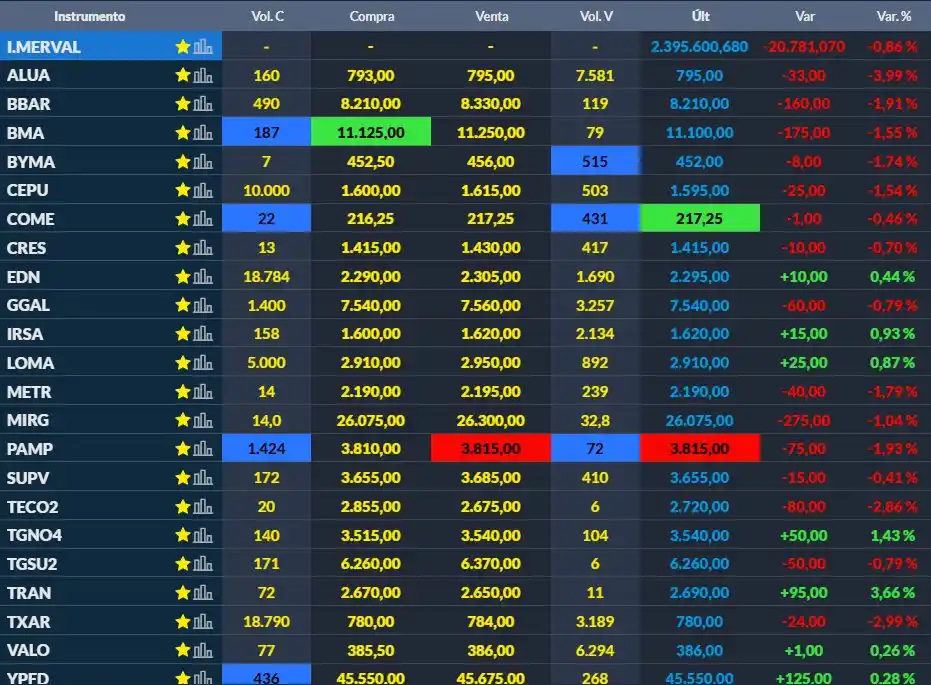Select the I.MERVAL index row name
931x685 pixels.
click(x=43, y=47)
